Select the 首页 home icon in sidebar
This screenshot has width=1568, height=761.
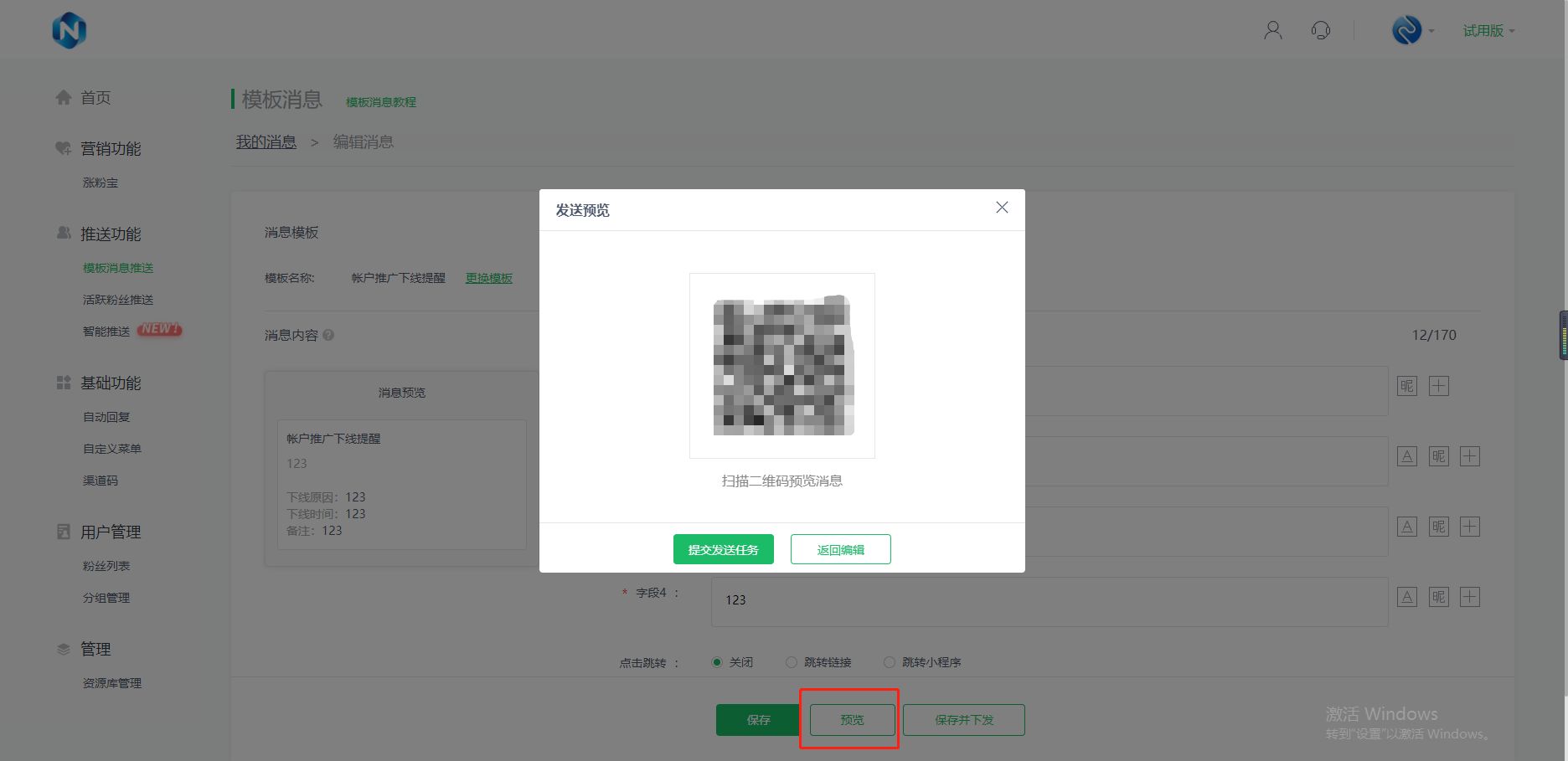click(64, 97)
